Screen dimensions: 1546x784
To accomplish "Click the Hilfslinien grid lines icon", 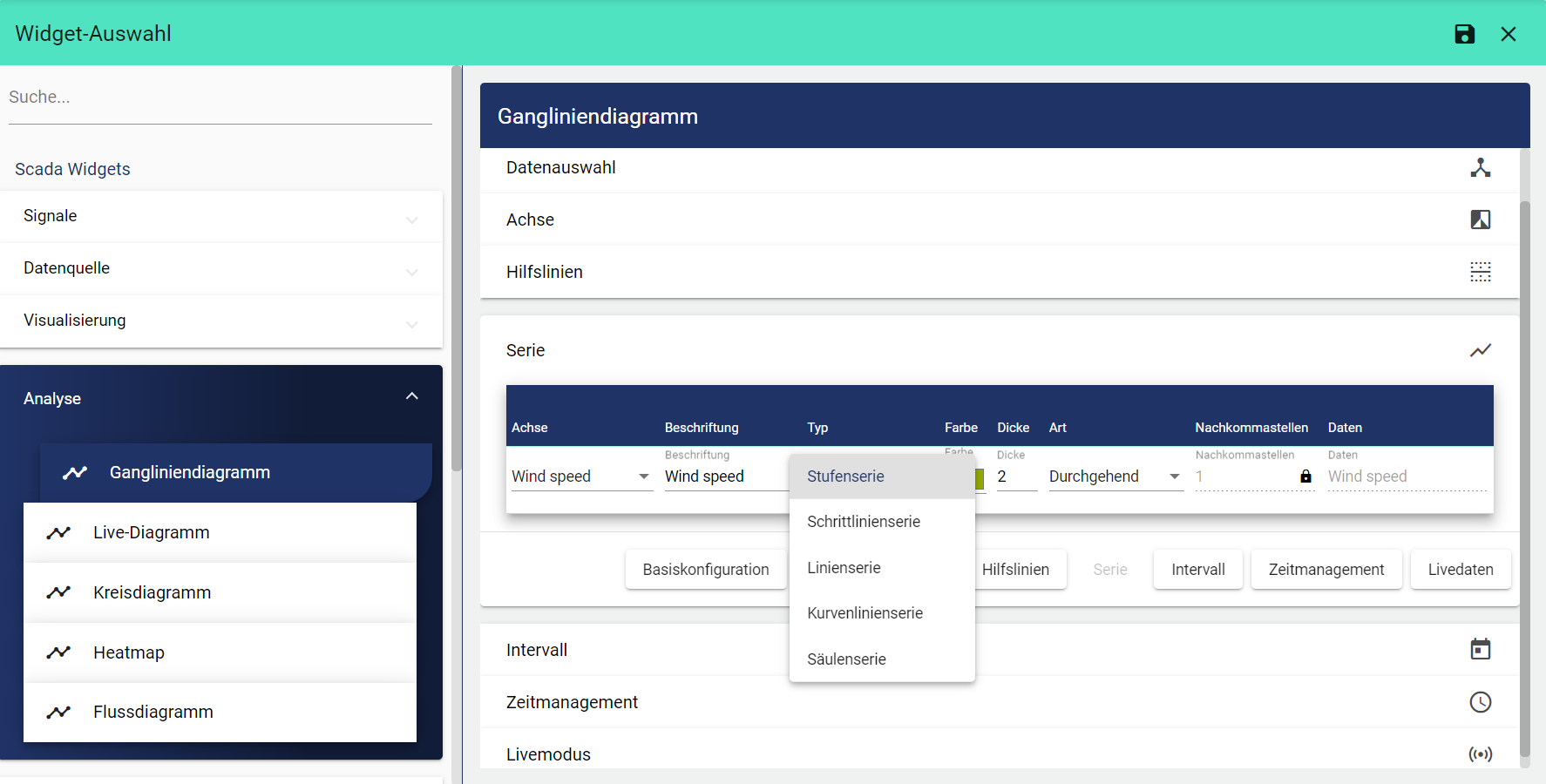I will coord(1480,272).
